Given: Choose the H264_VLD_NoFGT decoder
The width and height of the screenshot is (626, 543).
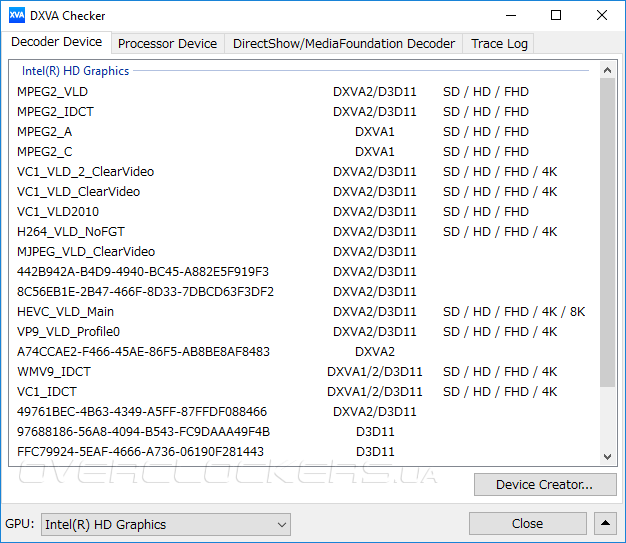Looking at the screenshot, I should [x=303, y=232].
